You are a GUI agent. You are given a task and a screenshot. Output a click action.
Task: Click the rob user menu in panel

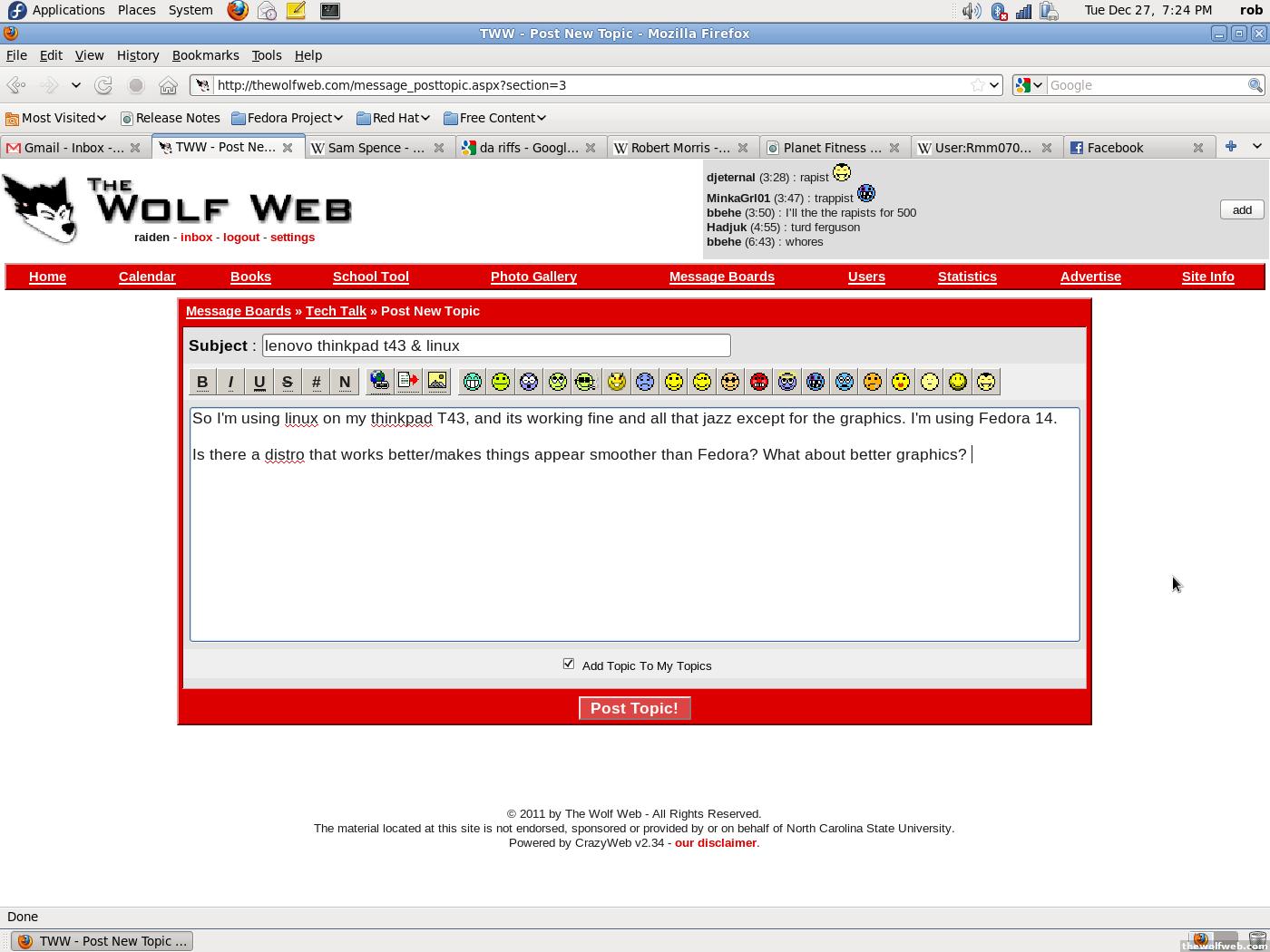tap(1251, 10)
